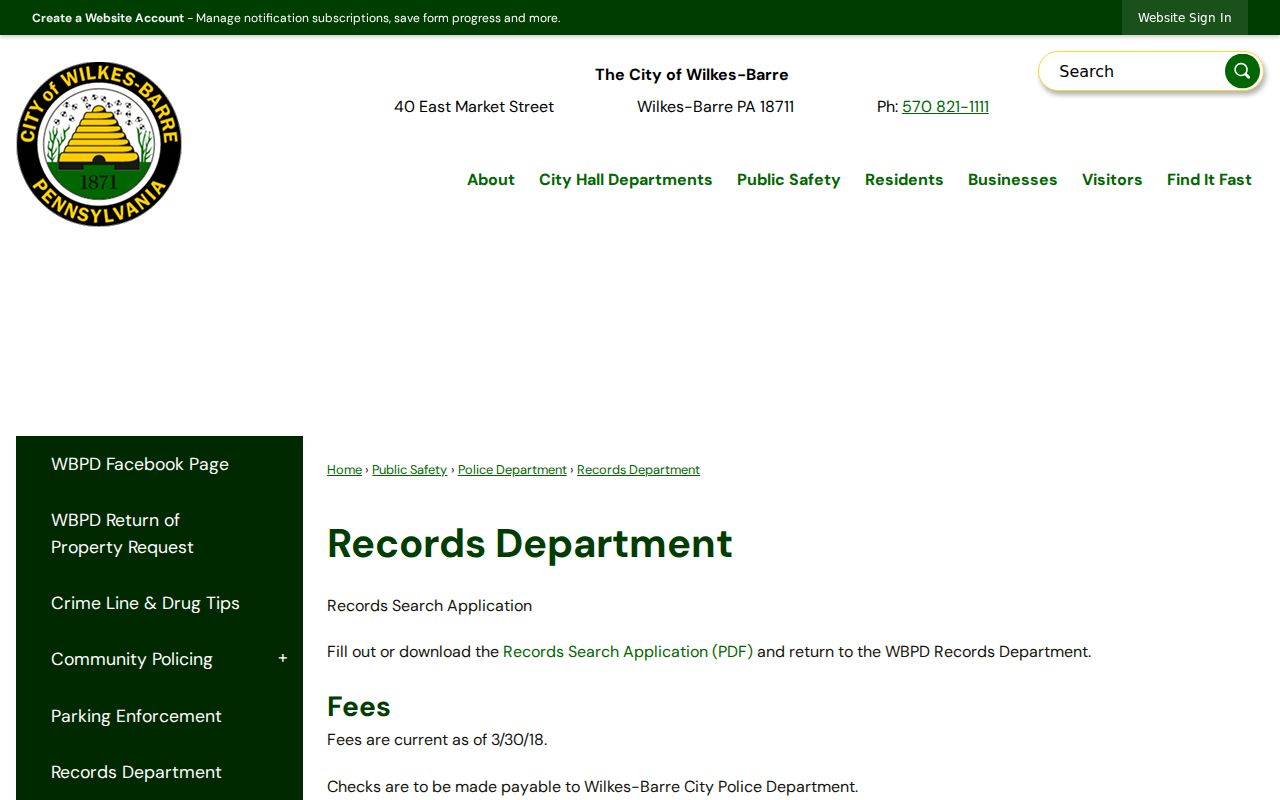Click the green search magnifier button
The width and height of the screenshot is (1280, 800).
pos(1242,71)
